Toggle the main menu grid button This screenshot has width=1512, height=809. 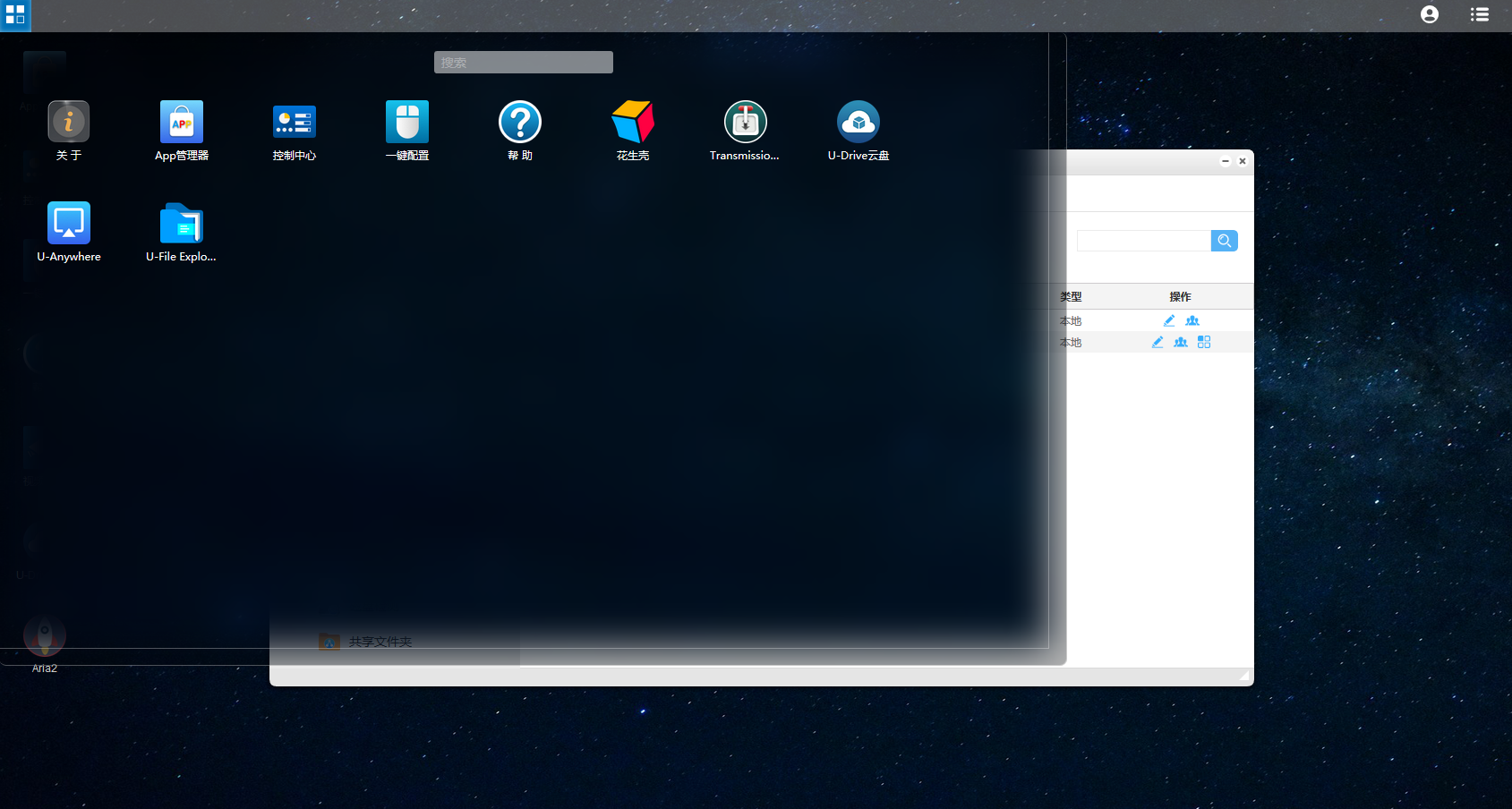click(x=15, y=15)
